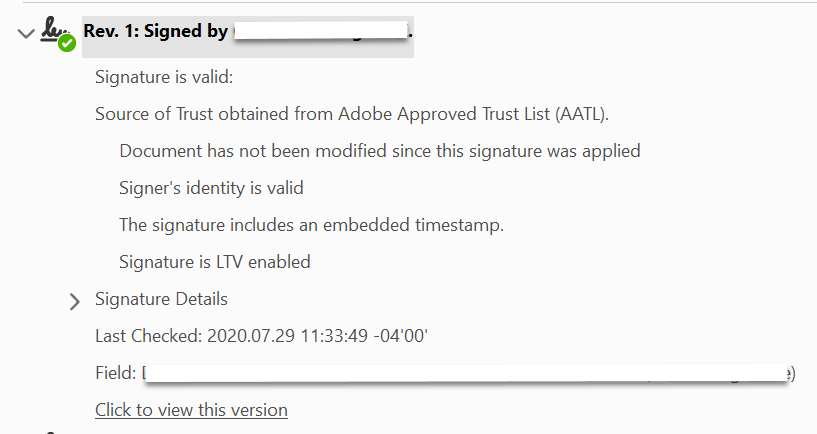Select 'Signature is LTV enabled' entry
The height and width of the screenshot is (434, 817).
(x=214, y=262)
